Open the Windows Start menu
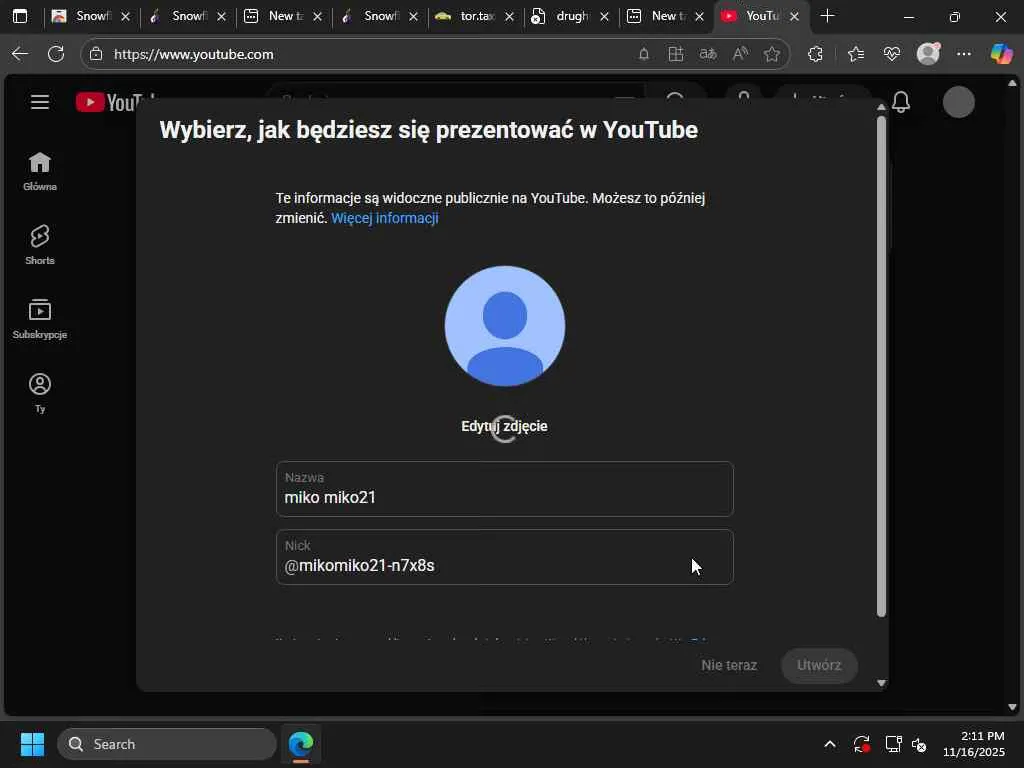The width and height of the screenshot is (1024, 768). (32, 744)
